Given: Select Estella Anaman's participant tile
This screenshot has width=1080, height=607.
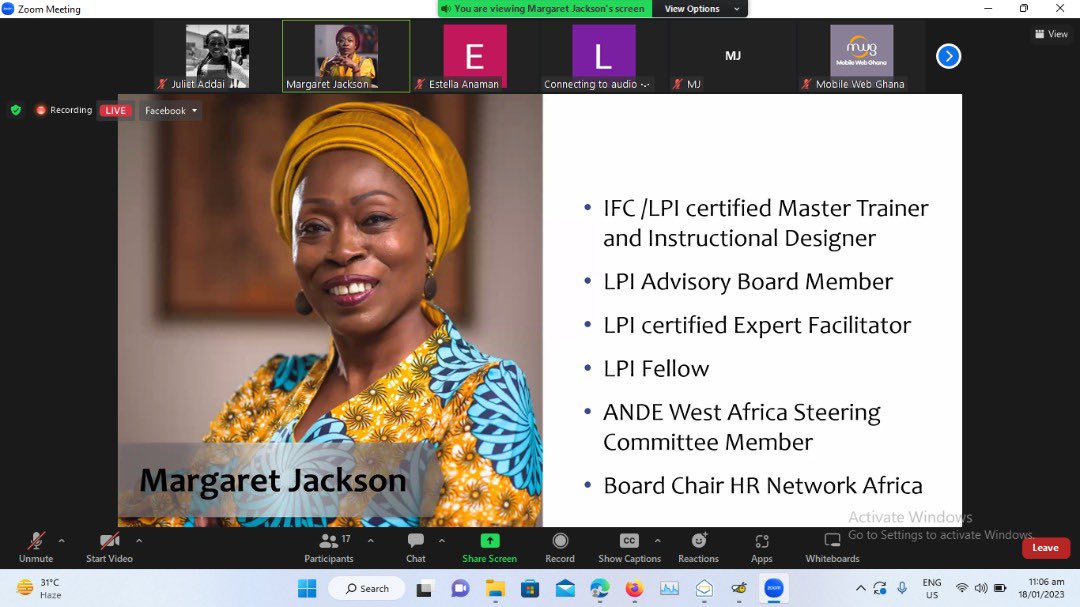Looking at the screenshot, I should click(475, 56).
